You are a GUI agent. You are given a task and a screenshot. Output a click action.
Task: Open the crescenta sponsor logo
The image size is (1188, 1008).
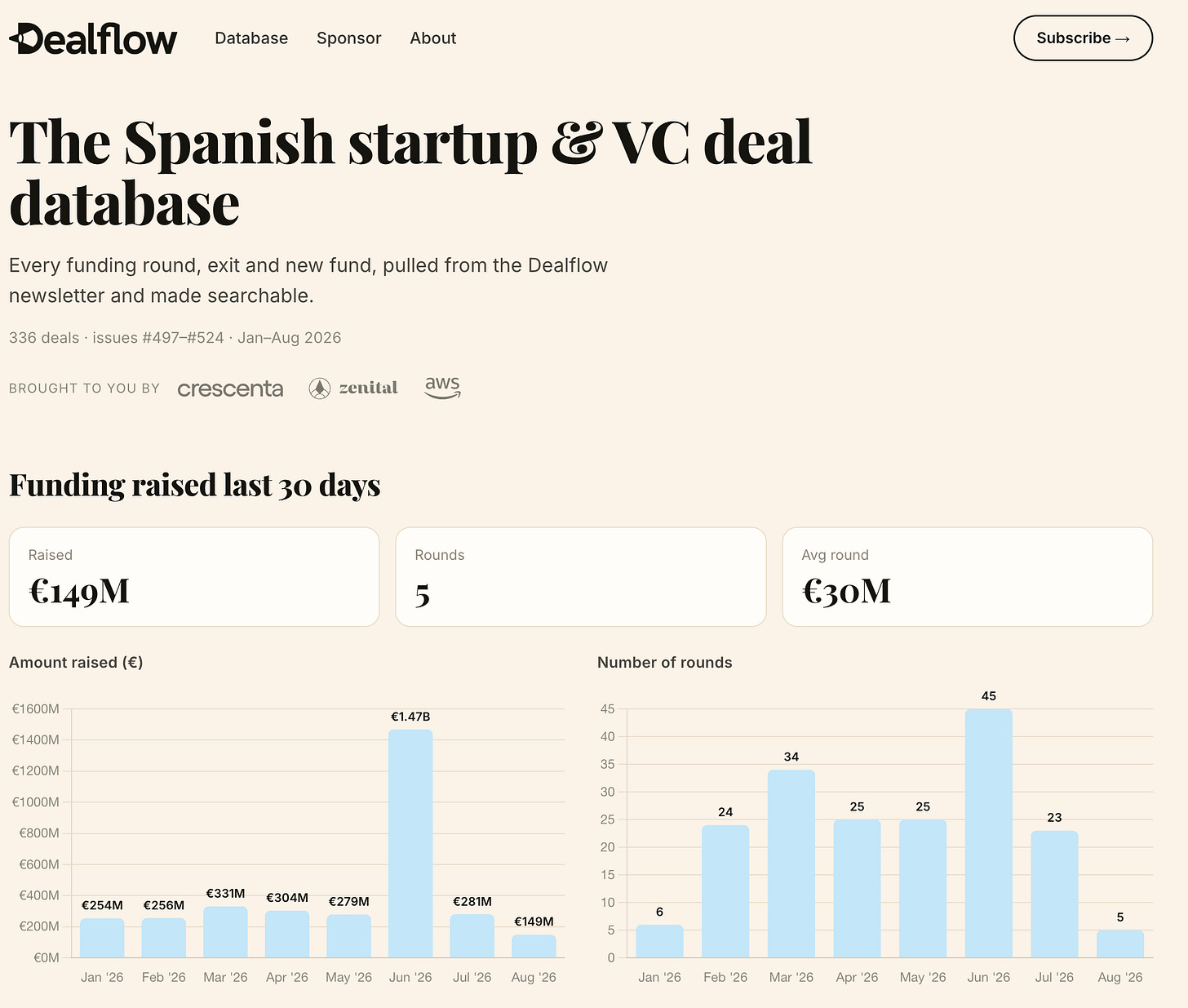[x=230, y=389]
